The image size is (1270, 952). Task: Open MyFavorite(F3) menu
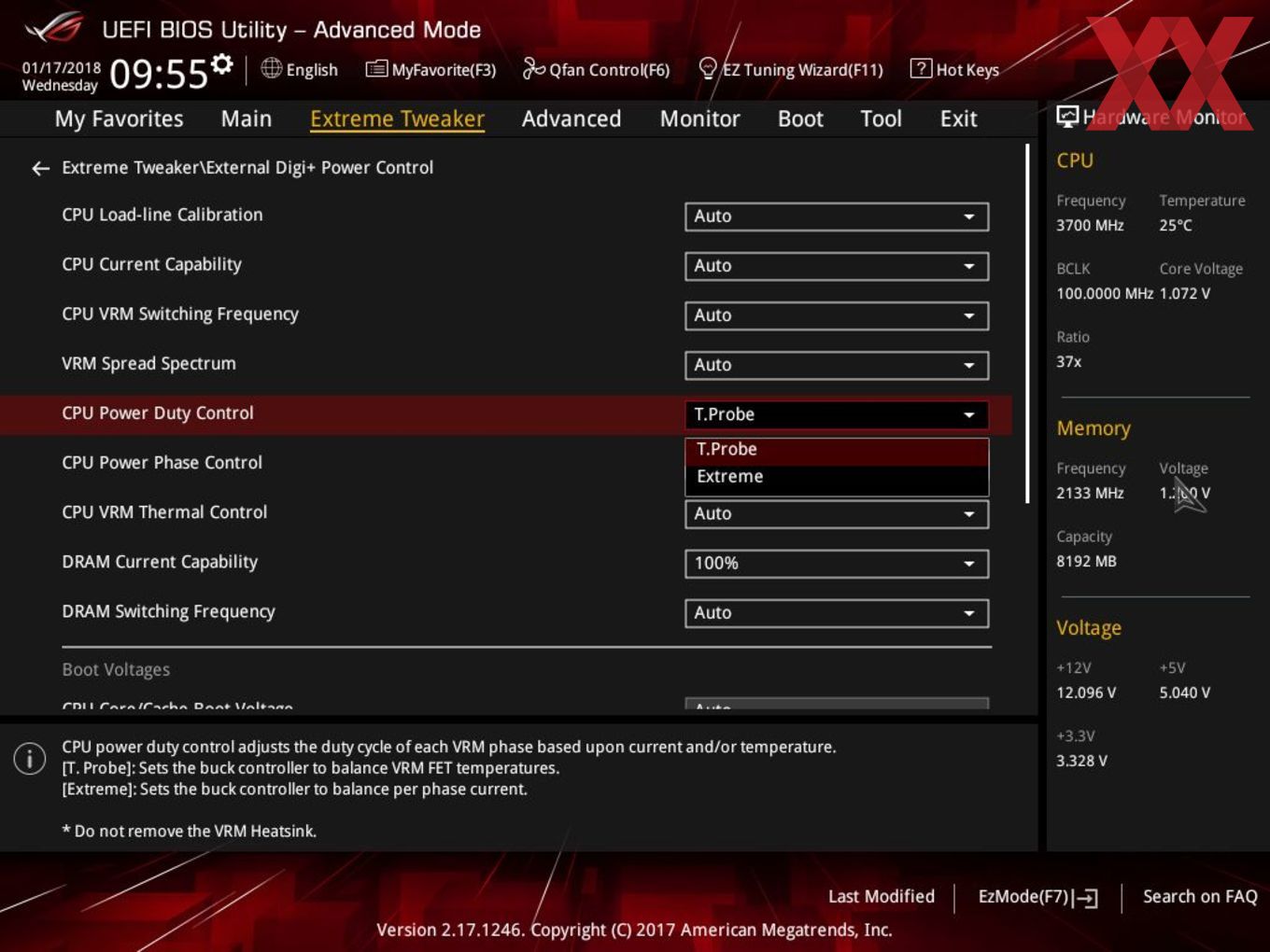tap(430, 69)
